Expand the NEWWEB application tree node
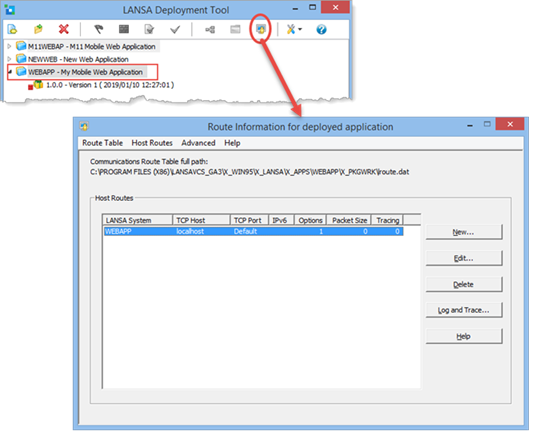 [x=9, y=59]
